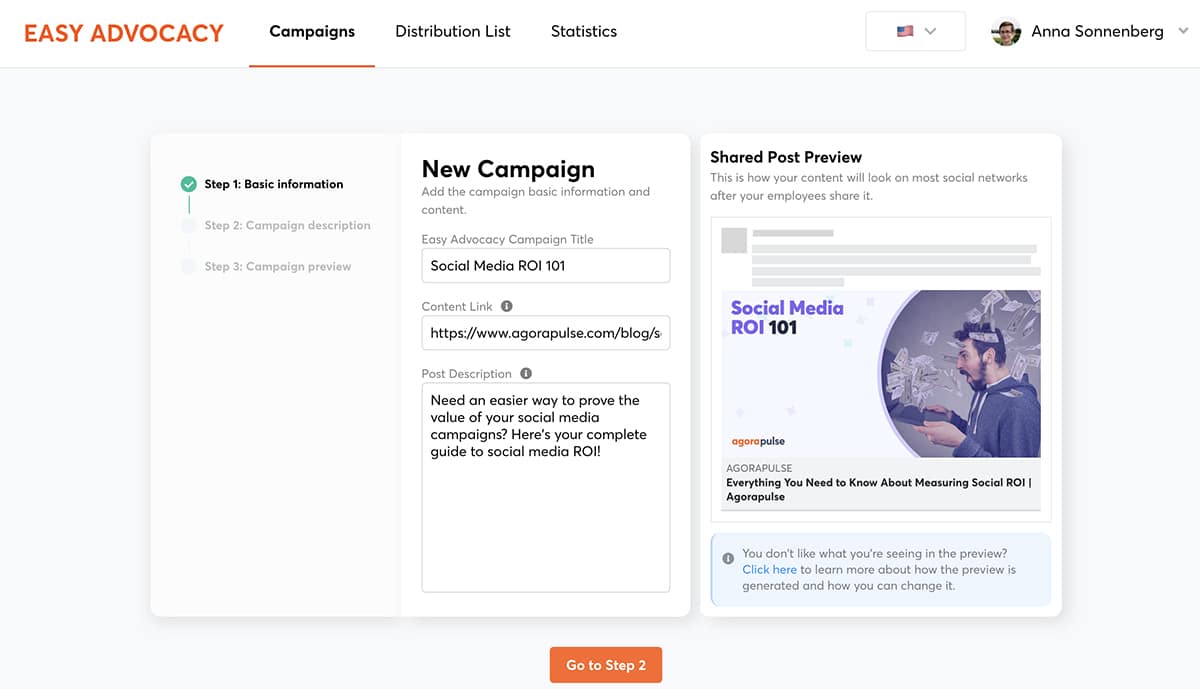The height and width of the screenshot is (689, 1200).
Task: Click the Social Media ROI 101 preview image
Action: pyautogui.click(x=881, y=374)
